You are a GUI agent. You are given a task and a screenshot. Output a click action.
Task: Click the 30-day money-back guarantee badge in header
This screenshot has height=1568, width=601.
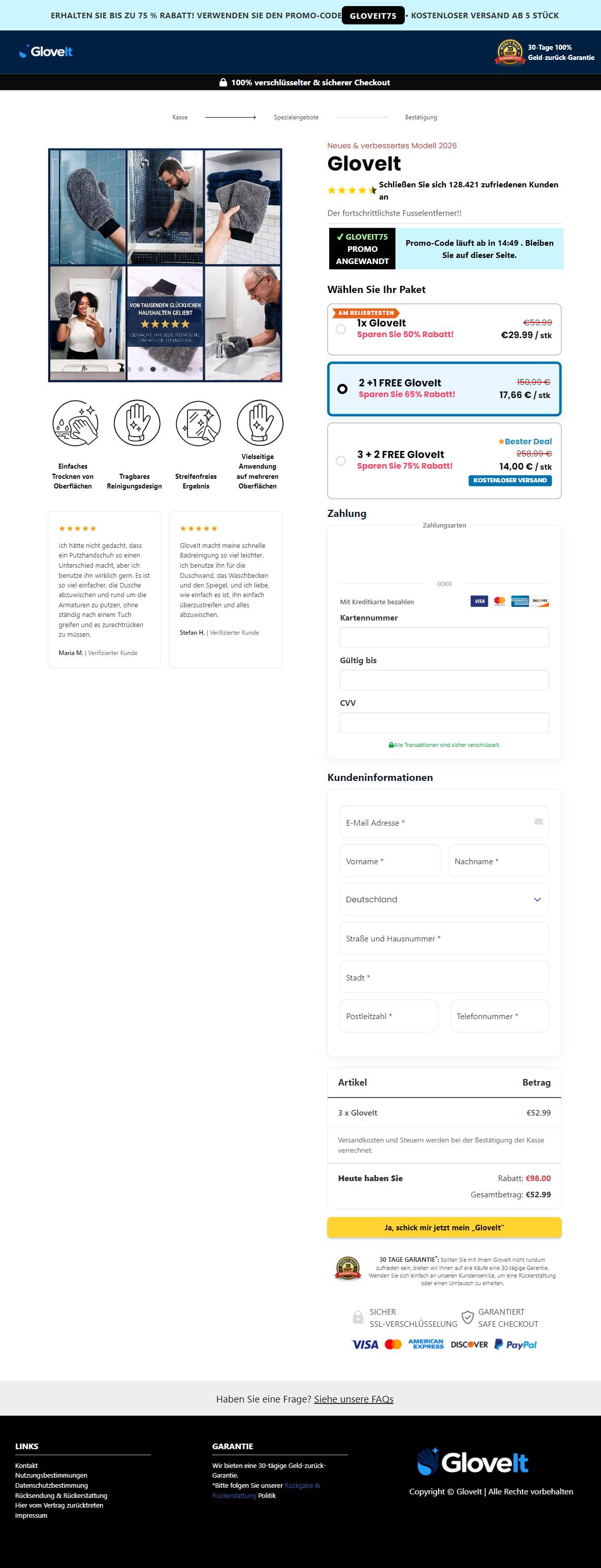510,52
